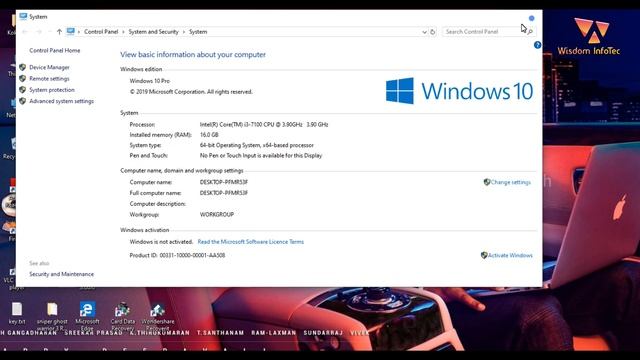This screenshot has width=640, height=360.
Task: Open the address bar history dropdown
Action: click(424, 32)
